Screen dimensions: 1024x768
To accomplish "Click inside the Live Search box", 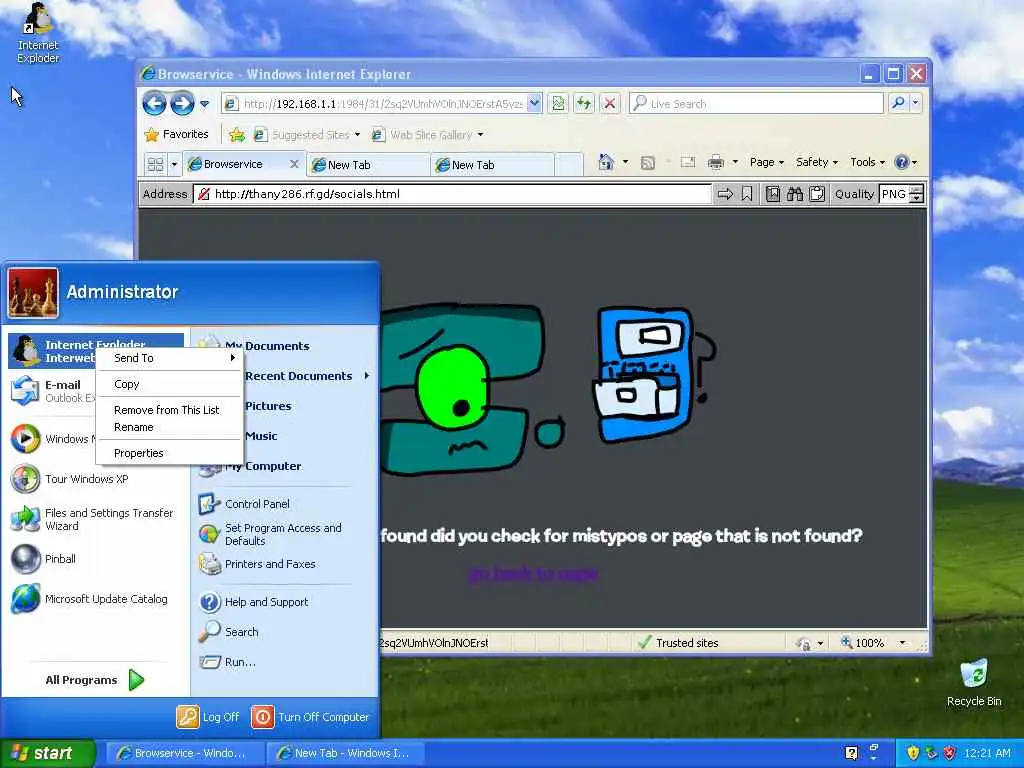I will (758, 103).
